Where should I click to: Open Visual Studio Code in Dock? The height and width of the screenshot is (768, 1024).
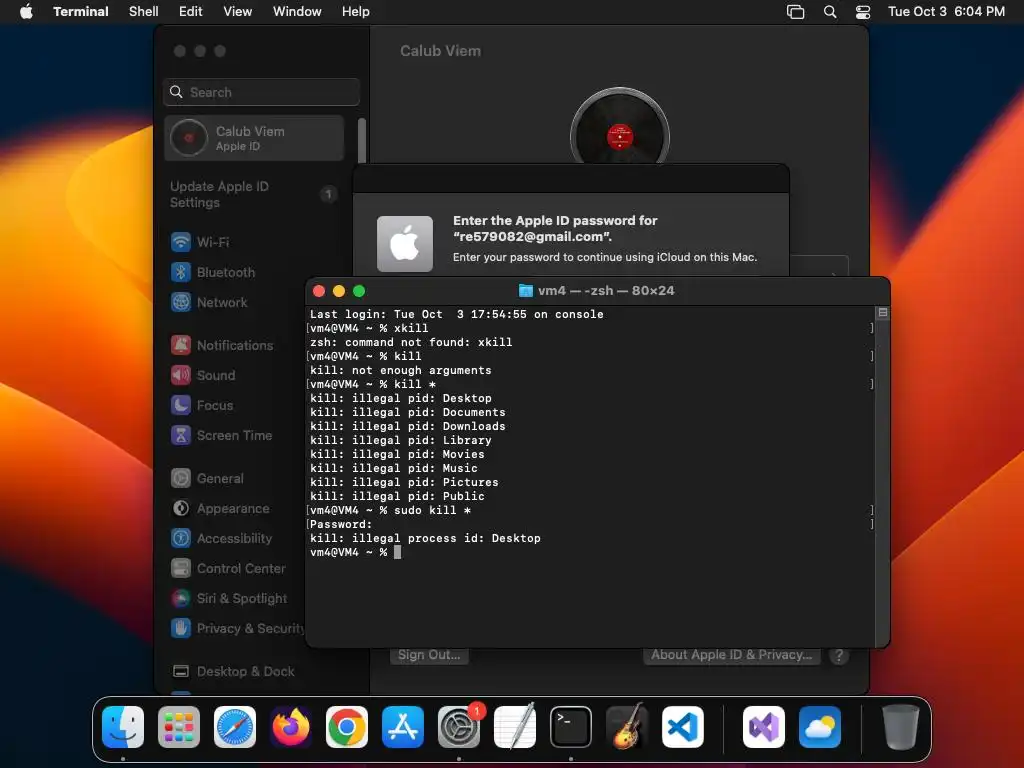(x=682, y=727)
